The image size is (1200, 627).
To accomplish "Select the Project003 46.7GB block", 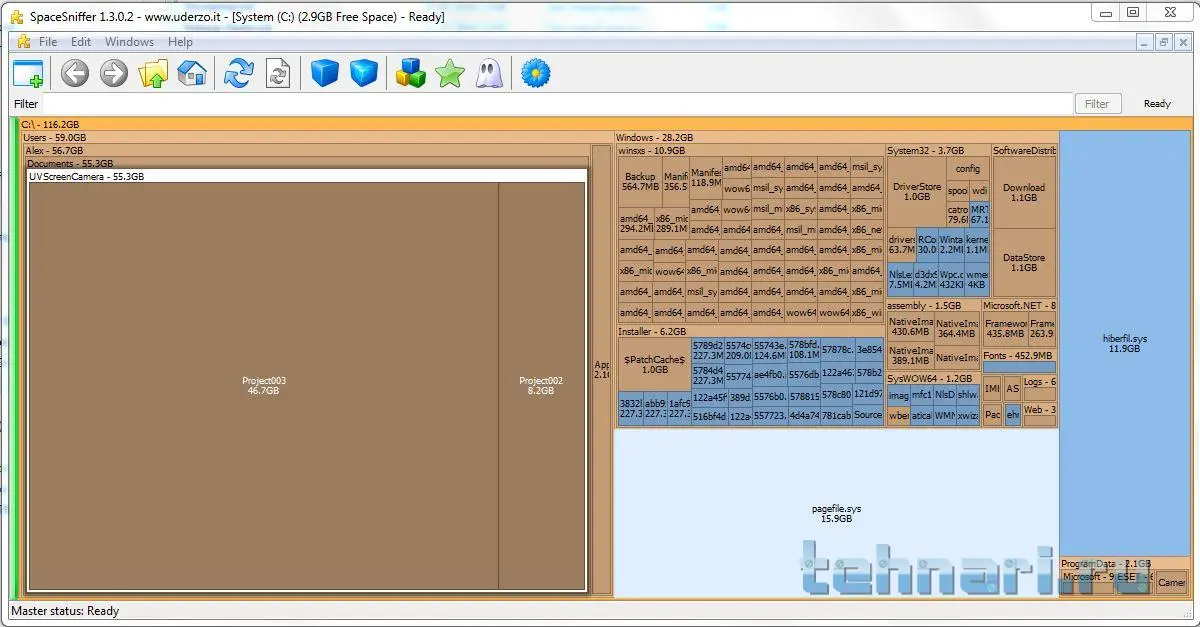I will pyautogui.click(x=264, y=386).
